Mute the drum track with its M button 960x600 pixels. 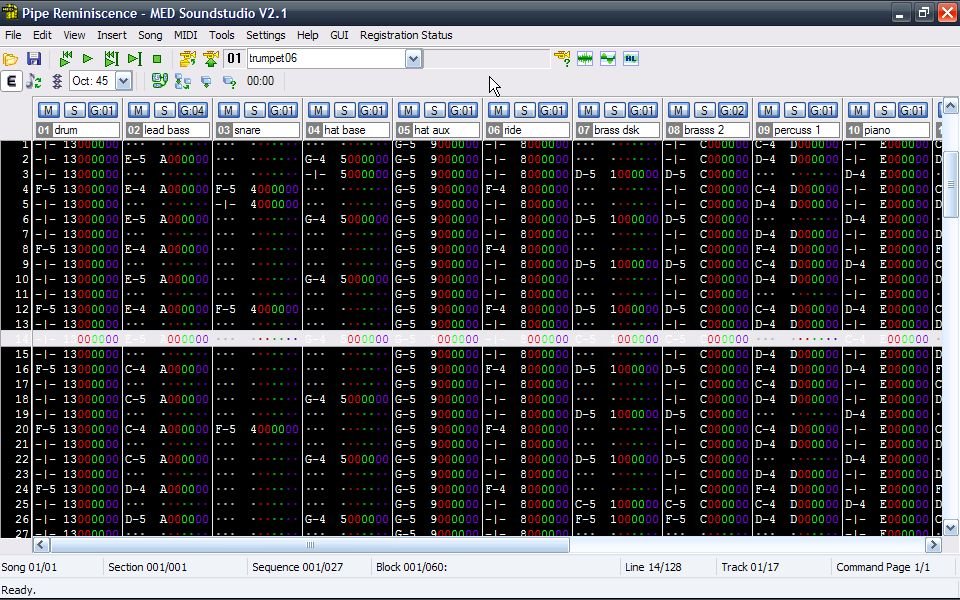[x=48, y=110]
